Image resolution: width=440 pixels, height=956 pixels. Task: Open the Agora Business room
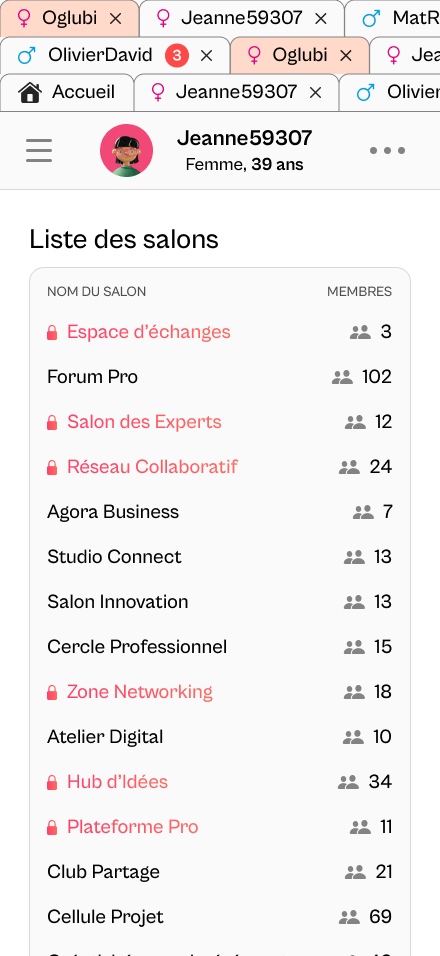click(113, 512)
